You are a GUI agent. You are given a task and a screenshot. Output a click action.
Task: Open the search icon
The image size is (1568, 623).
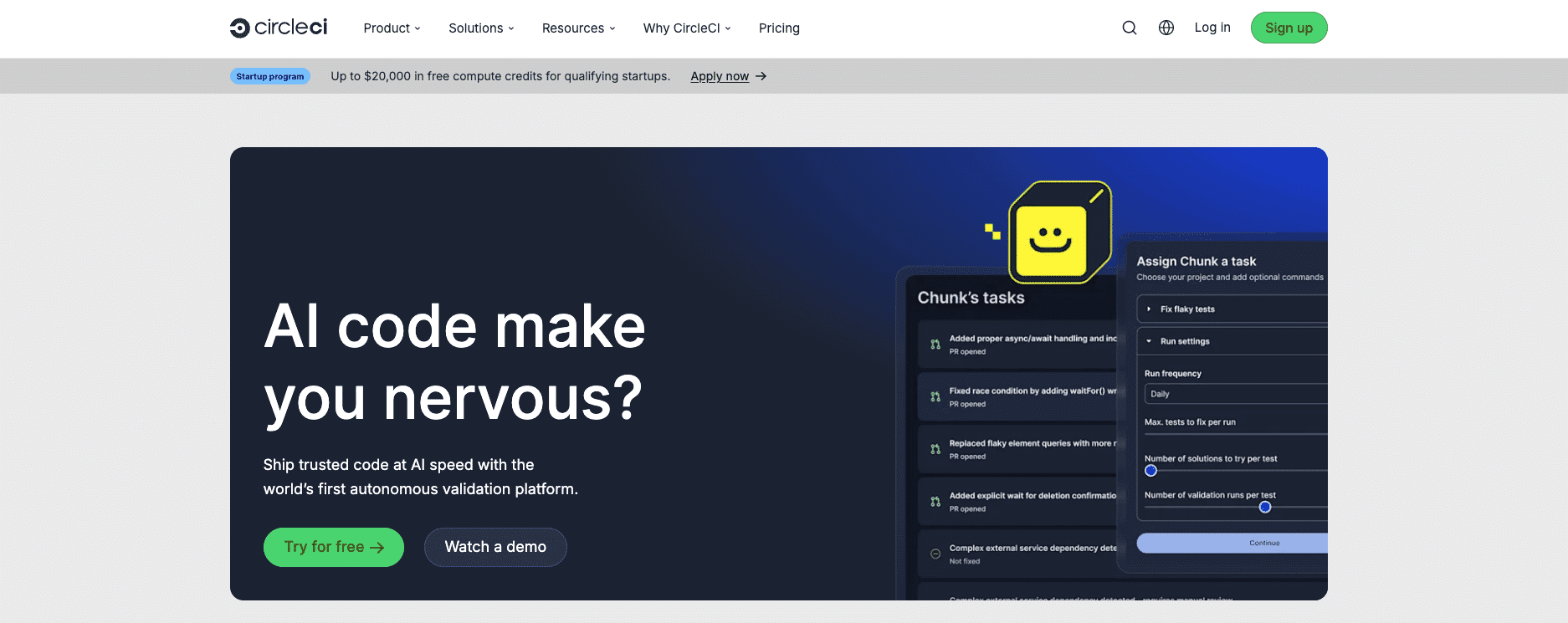coord(1130,28)
